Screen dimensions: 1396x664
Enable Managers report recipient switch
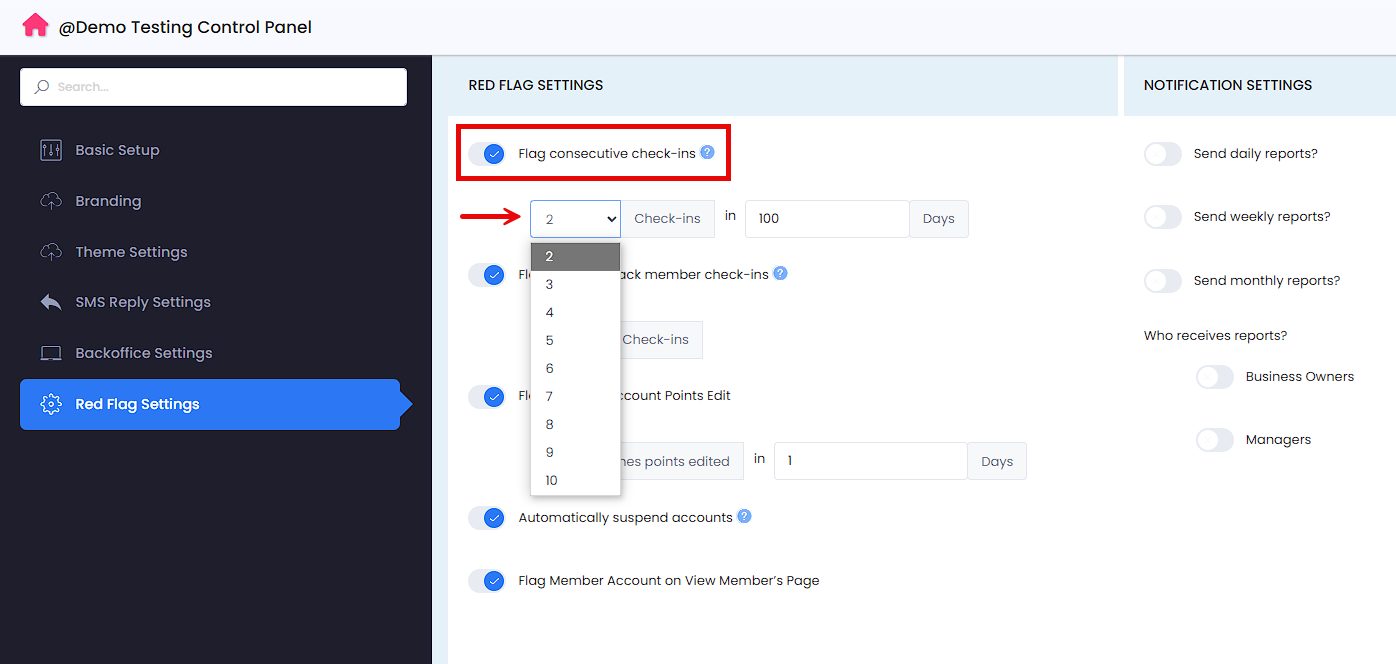(x=1215, y=440)
